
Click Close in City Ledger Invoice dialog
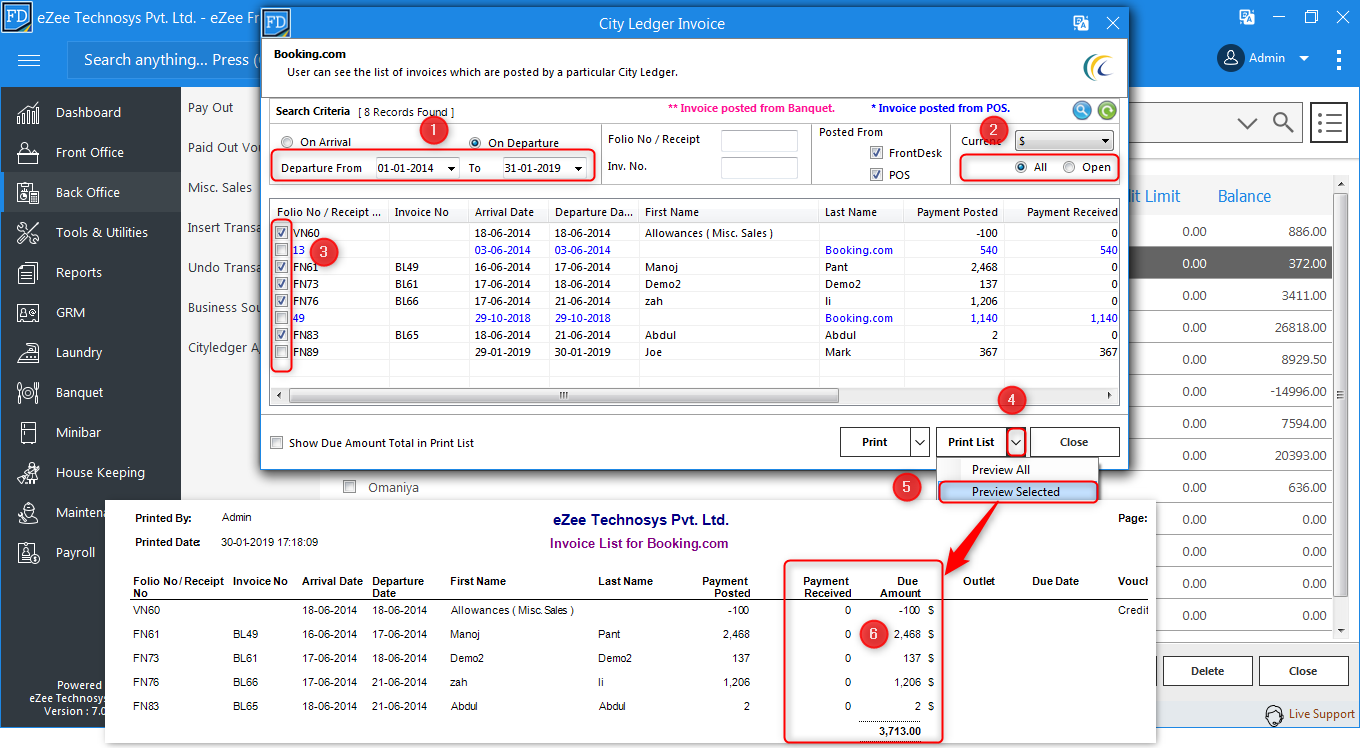[1074, 442]
